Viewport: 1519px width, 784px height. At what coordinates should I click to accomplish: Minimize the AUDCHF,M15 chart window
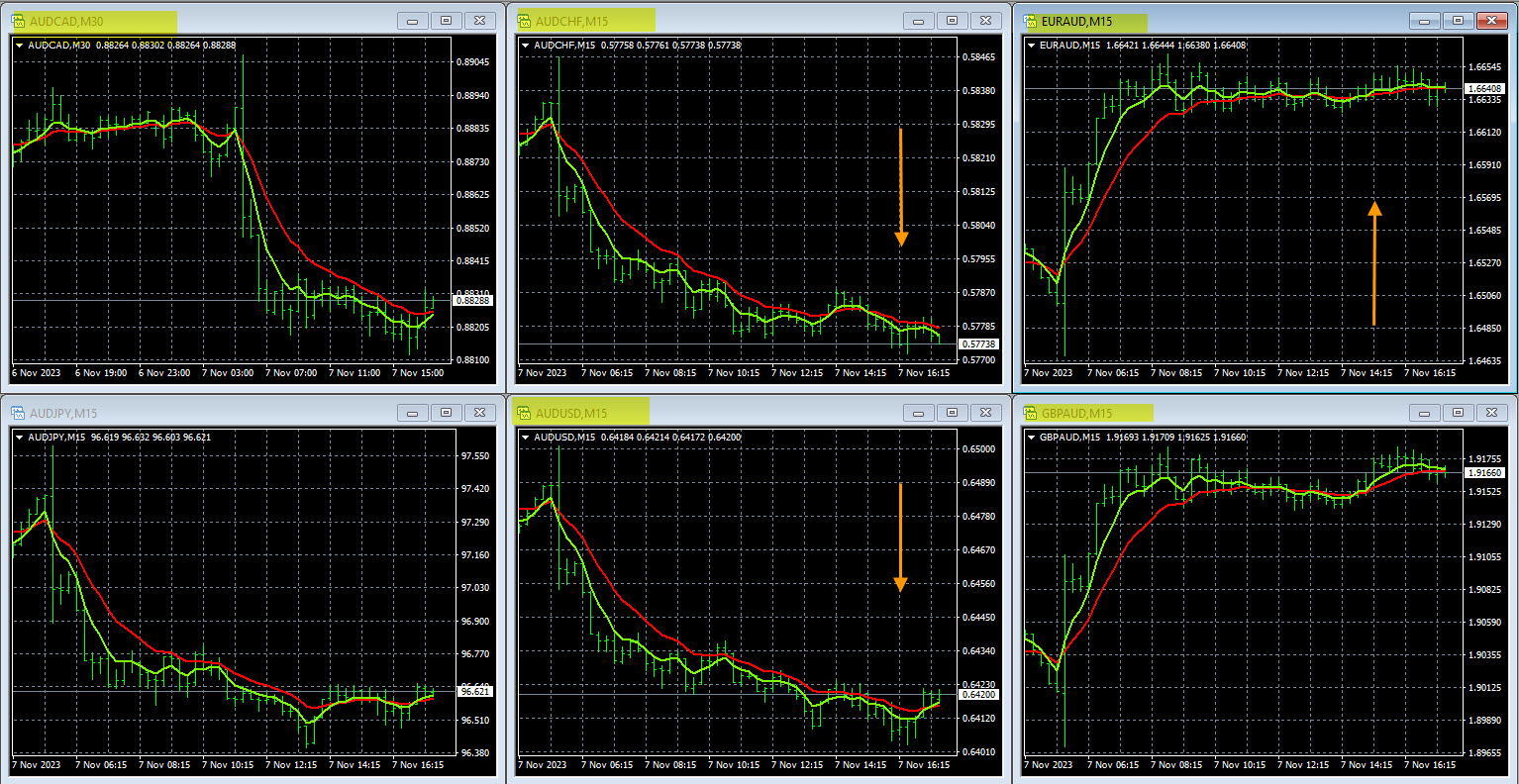(x=918, y=21)
